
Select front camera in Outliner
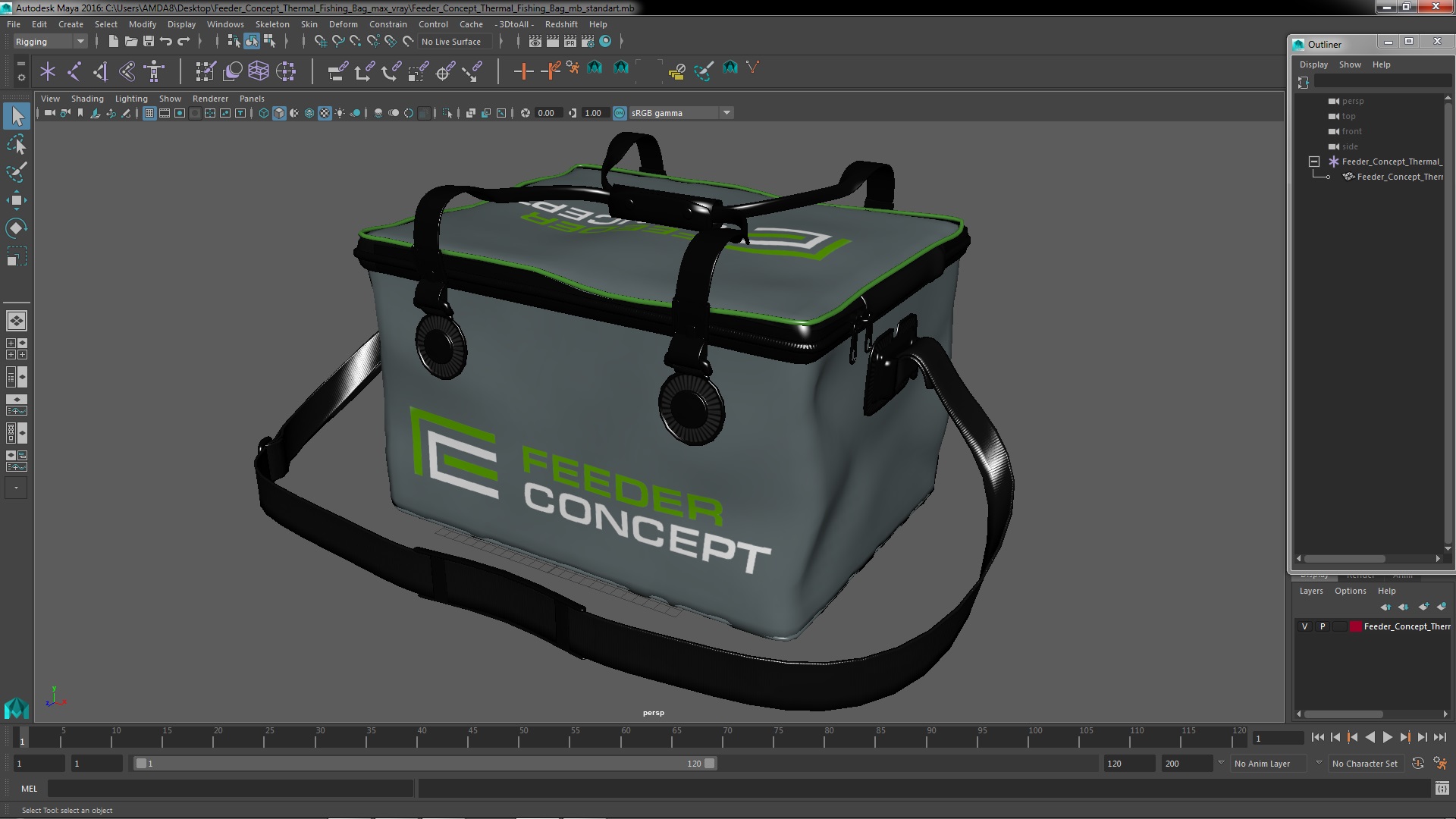(x=1351, y=131)
